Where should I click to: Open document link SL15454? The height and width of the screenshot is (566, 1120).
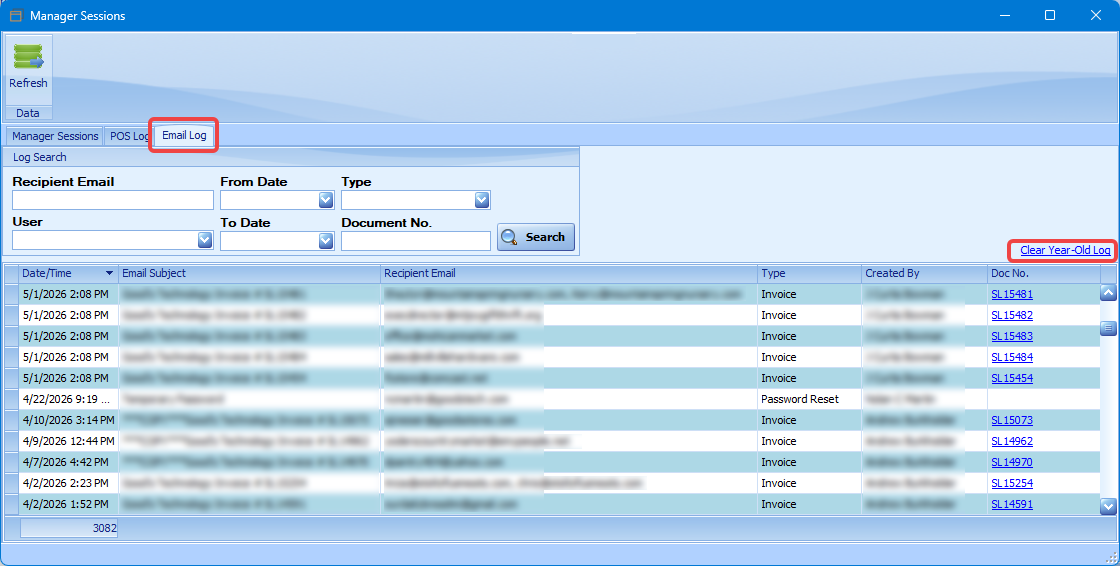point(1011,378)
